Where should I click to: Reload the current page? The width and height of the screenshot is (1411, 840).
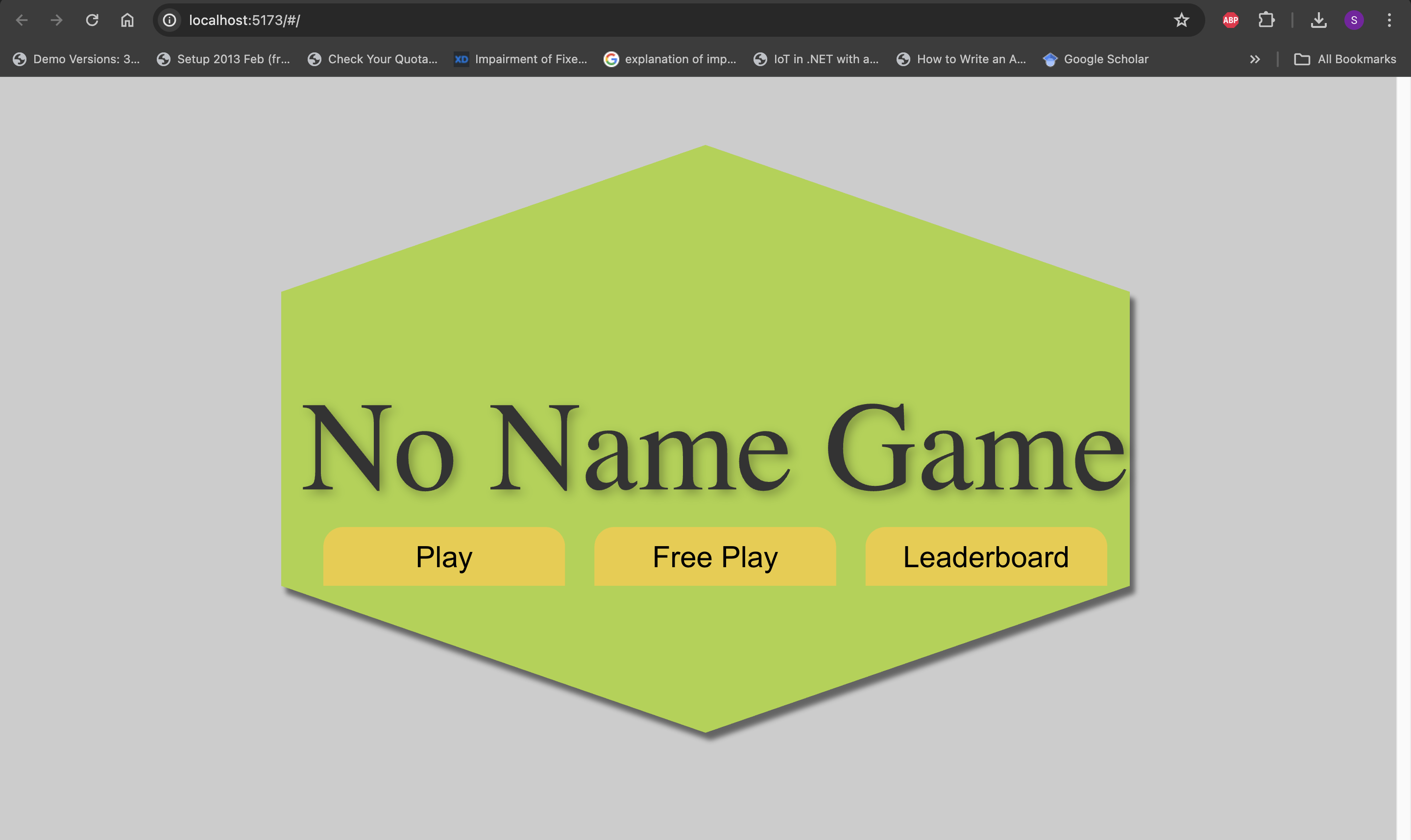point(92,21)
